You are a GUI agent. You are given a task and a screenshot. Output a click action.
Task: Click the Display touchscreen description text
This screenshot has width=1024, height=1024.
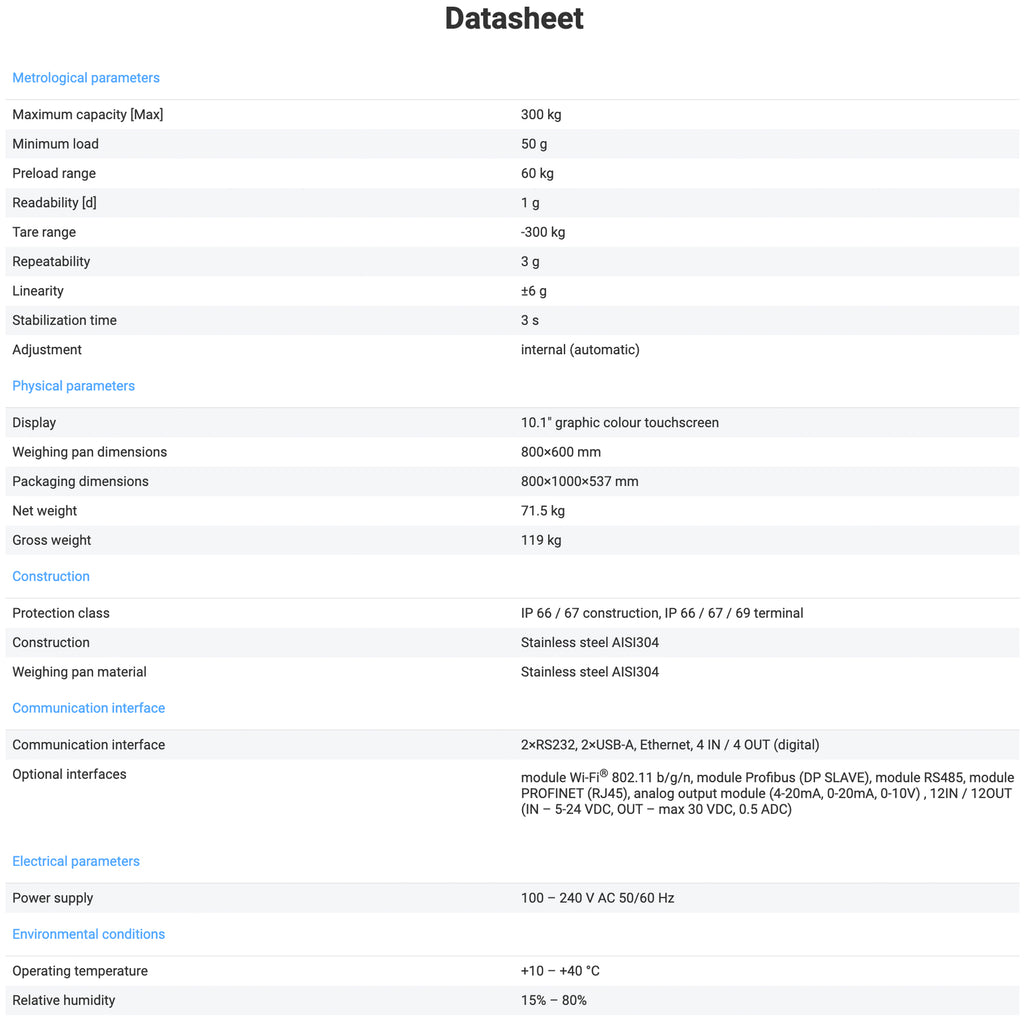(620, 423)
